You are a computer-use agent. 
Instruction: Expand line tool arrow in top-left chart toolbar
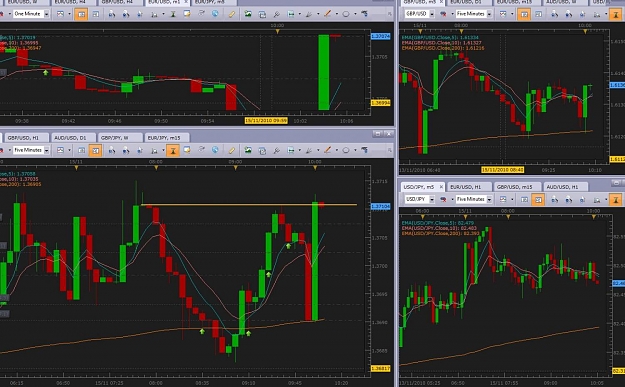coord(337,14)
